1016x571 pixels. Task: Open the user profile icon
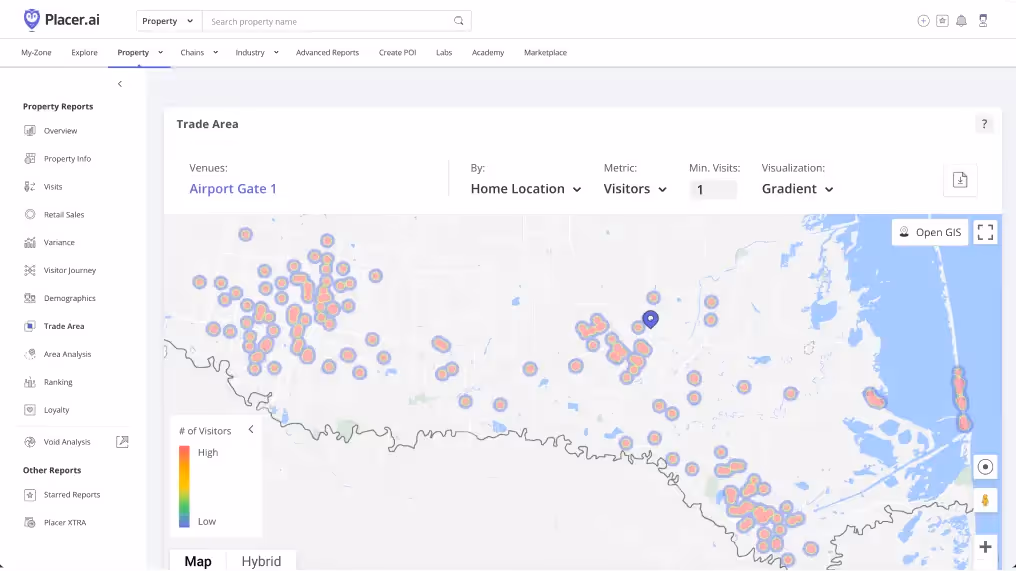(x=983, y=21)
